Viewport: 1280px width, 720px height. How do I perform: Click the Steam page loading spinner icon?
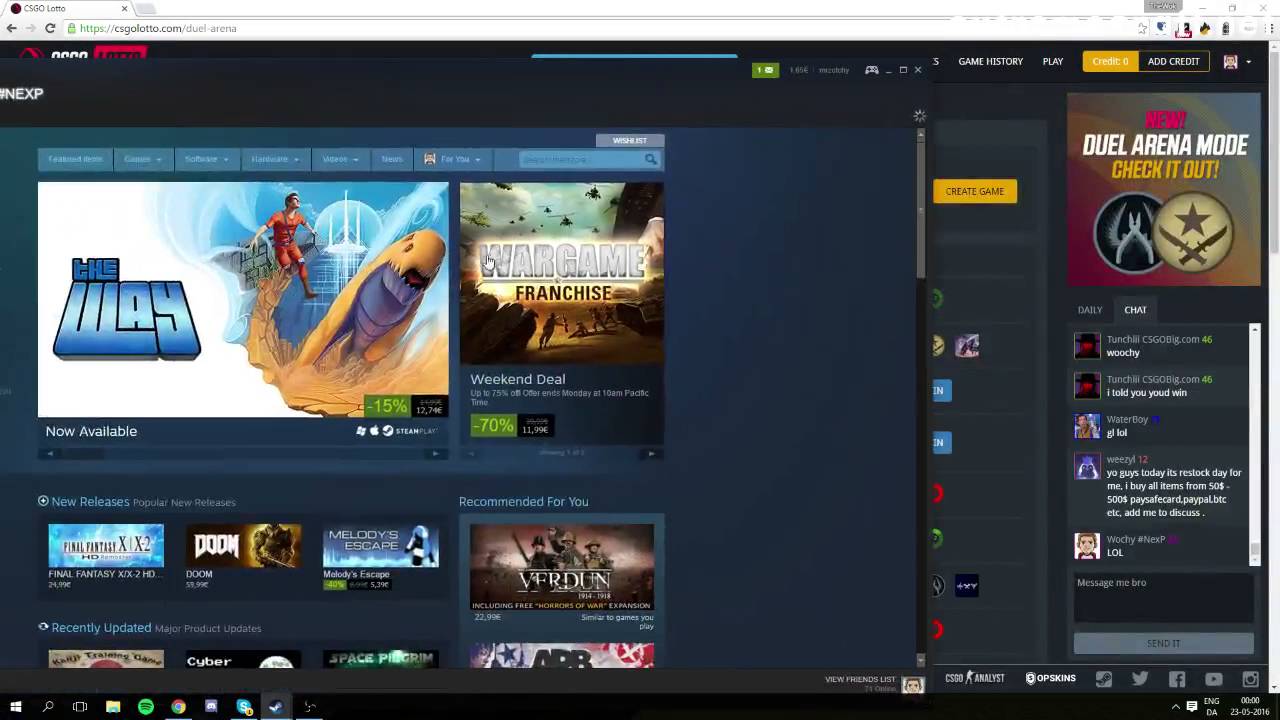click(x=919, y=116)
